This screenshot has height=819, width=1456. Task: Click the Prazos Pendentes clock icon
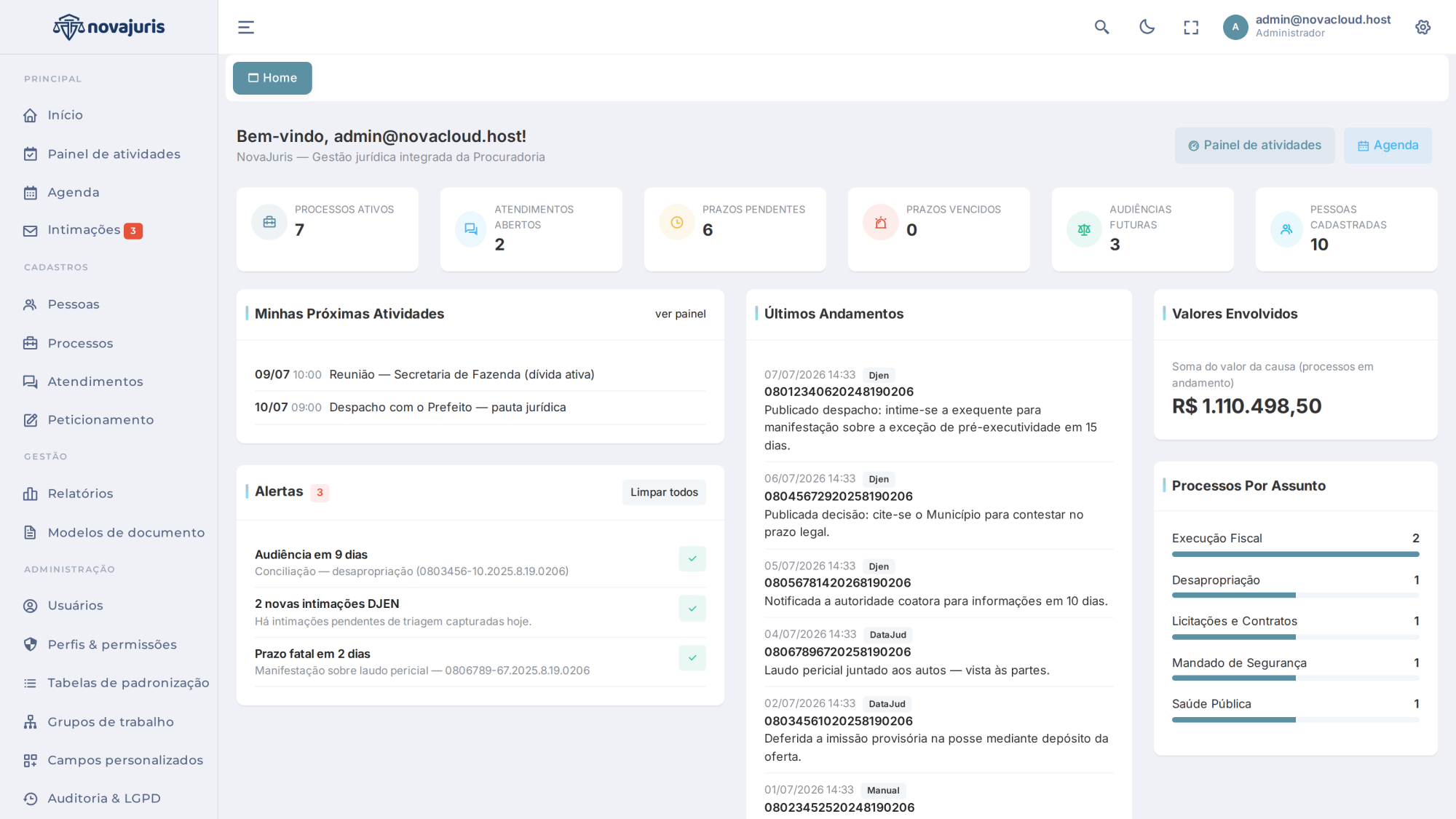(677, 222)
